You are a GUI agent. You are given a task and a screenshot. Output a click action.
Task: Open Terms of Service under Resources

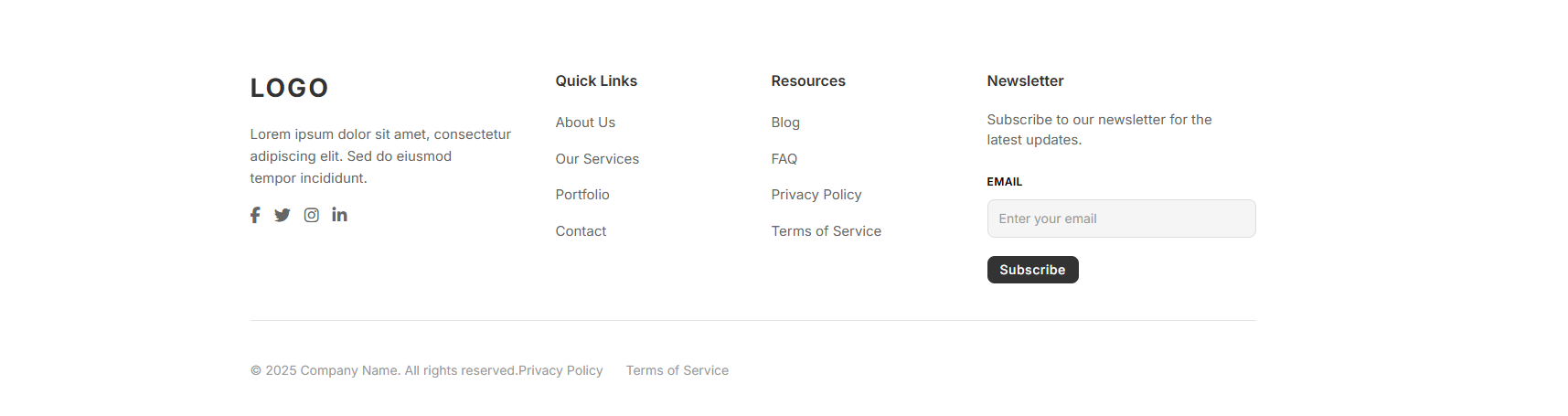point(827,231)
